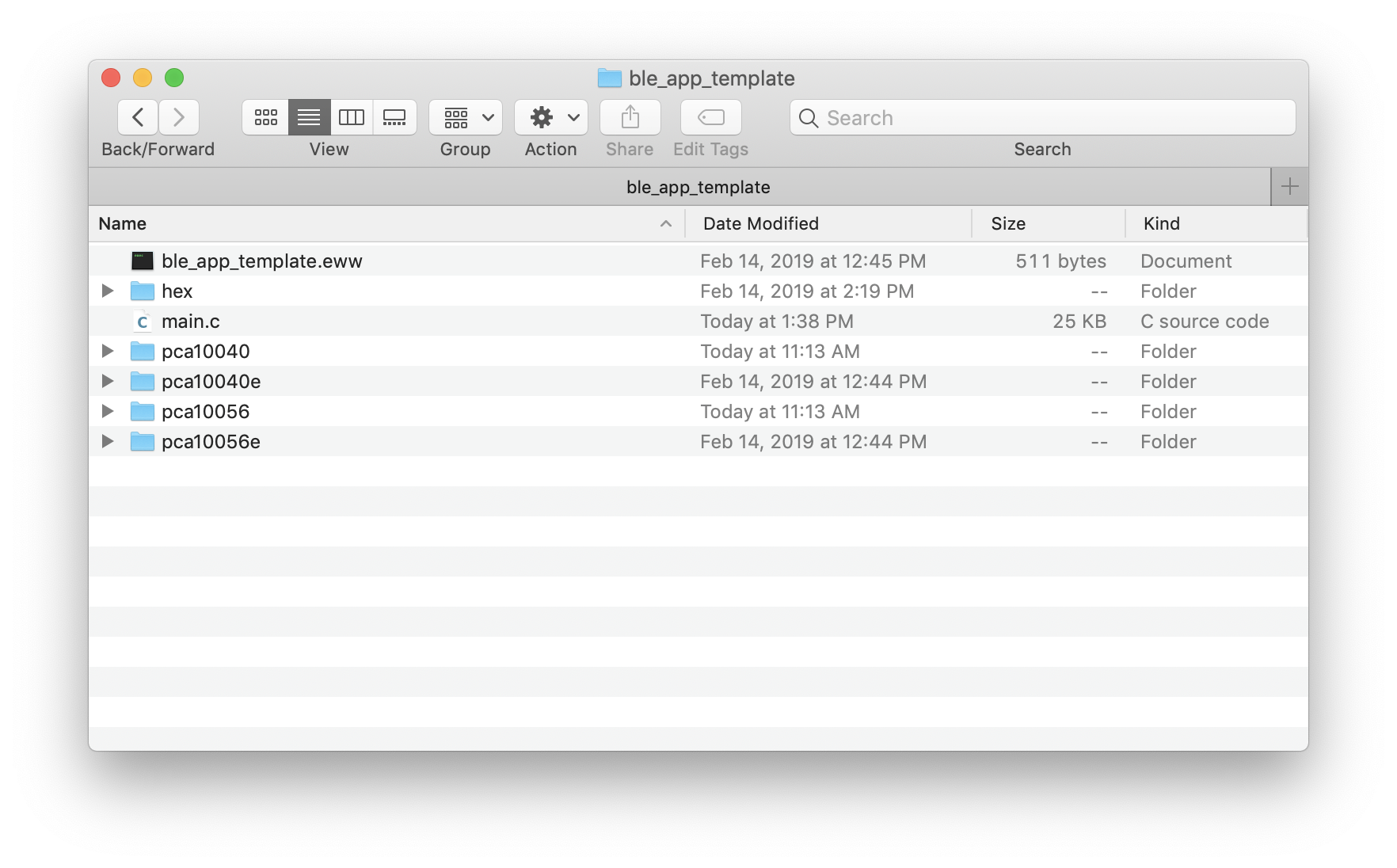The image size is (1397, 868).
Task: Expand the pca10040 folder disclosure triangle
Action: coord(108,352)
